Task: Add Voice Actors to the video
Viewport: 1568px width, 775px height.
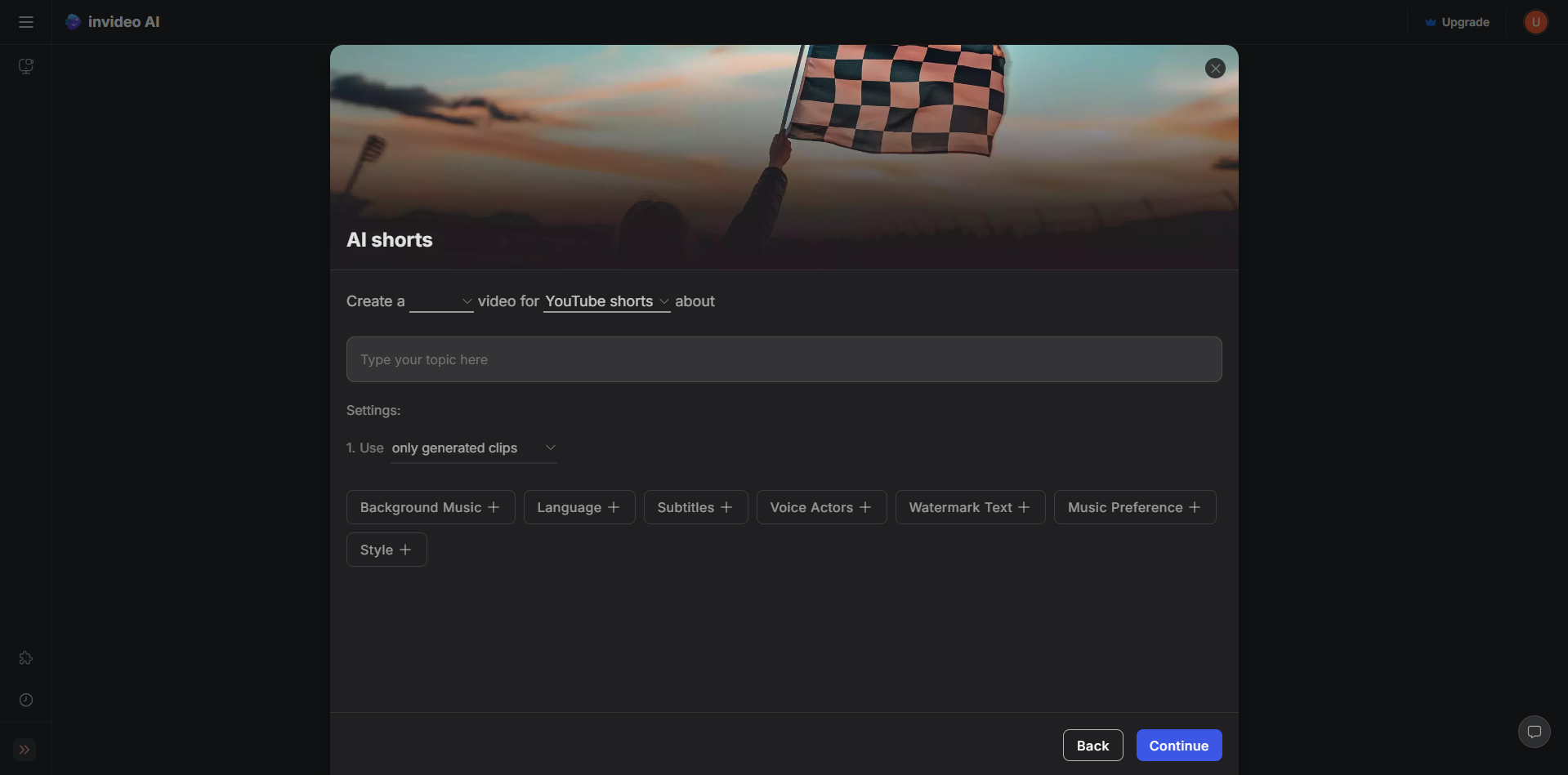Action: 820,506
